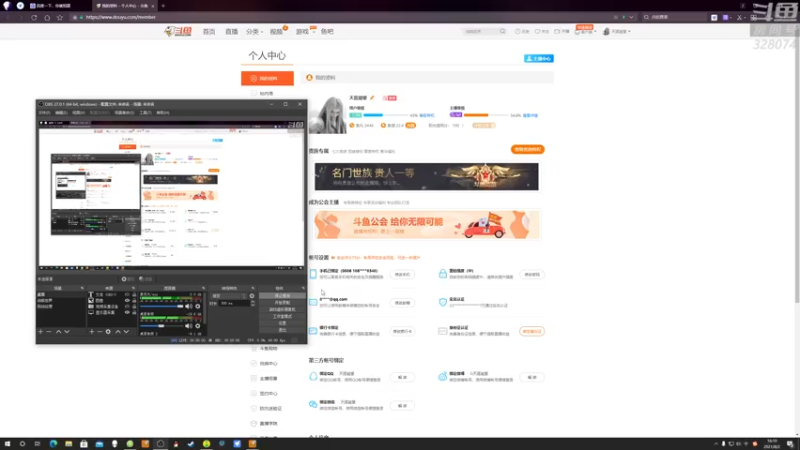Viewport: 800px width, 450px height.
Task: Click browser Back arrow
Action: click(x=8, y=17)
